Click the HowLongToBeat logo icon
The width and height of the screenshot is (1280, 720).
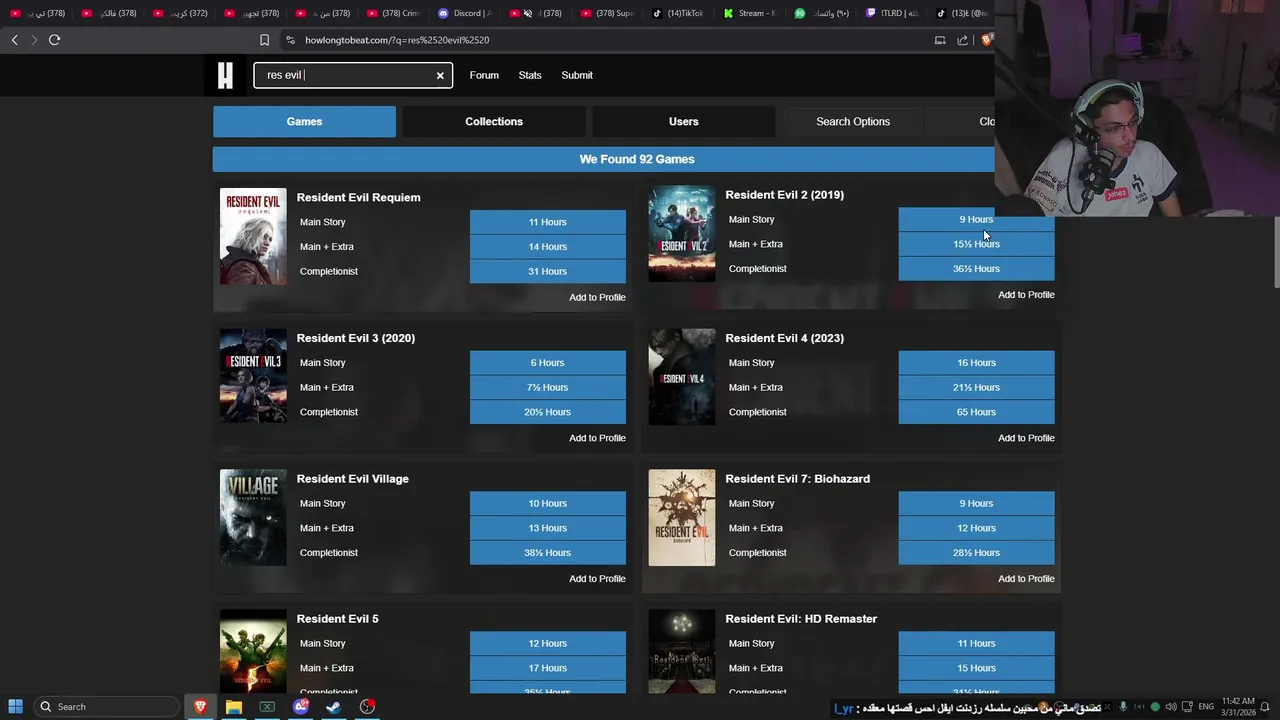coord(225,75)
